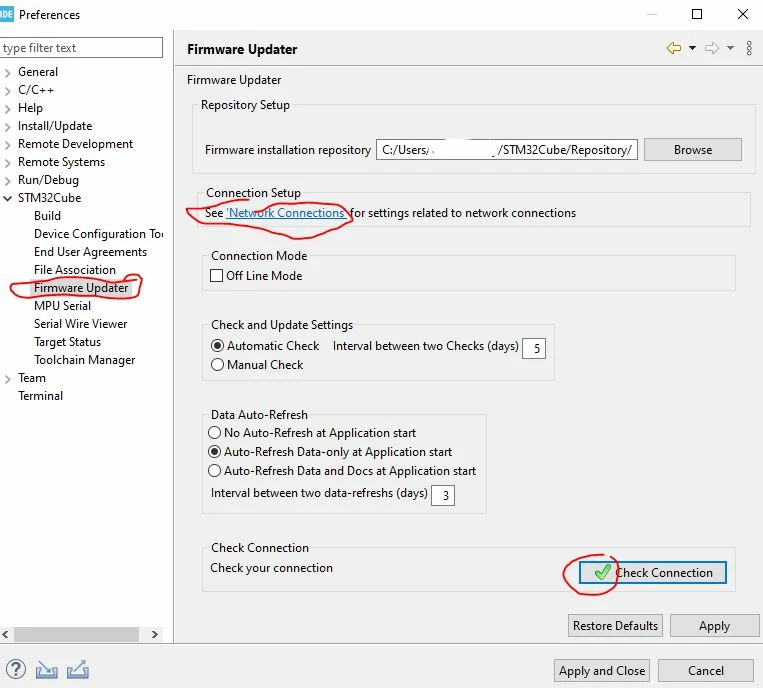The width and height of the screenshot is (763, 688).
Task: Expand the Remote Development tree node
Action: click(7, 145)
